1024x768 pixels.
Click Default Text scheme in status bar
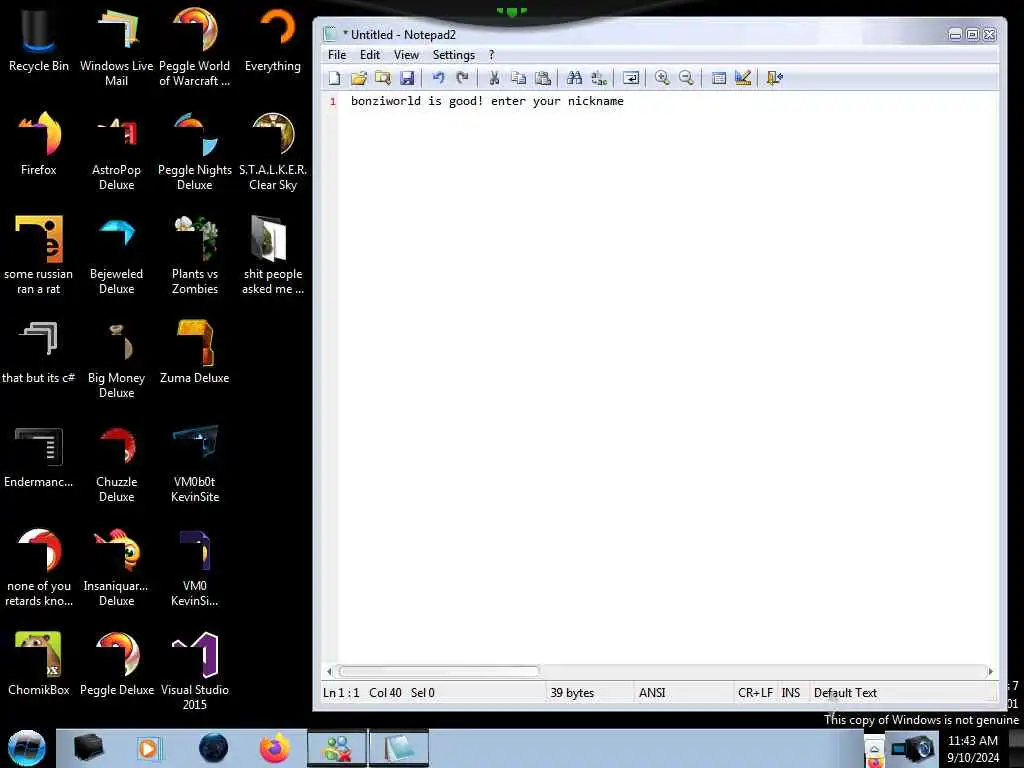[845, 693]
